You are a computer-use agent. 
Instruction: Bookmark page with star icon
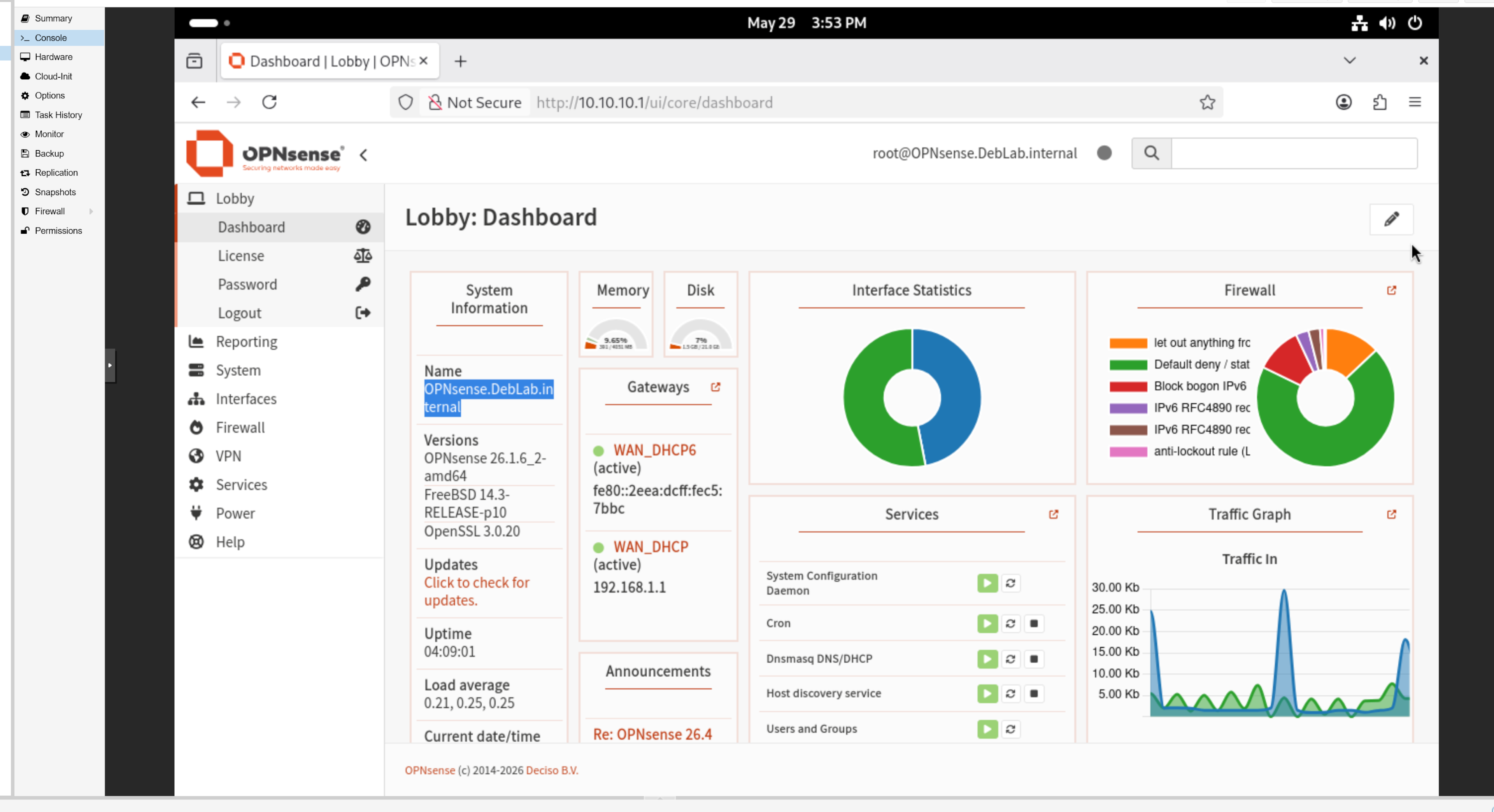pyautogui.click(x=1207, y=103)
